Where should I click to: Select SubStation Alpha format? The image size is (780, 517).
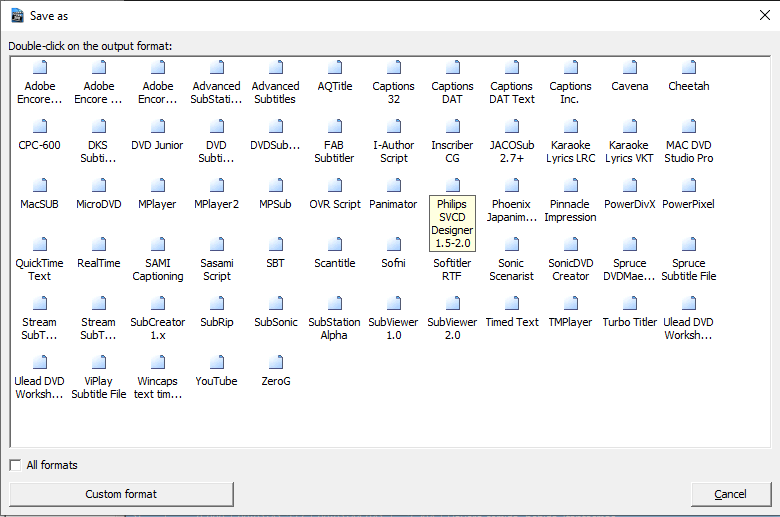pos(335,319)
